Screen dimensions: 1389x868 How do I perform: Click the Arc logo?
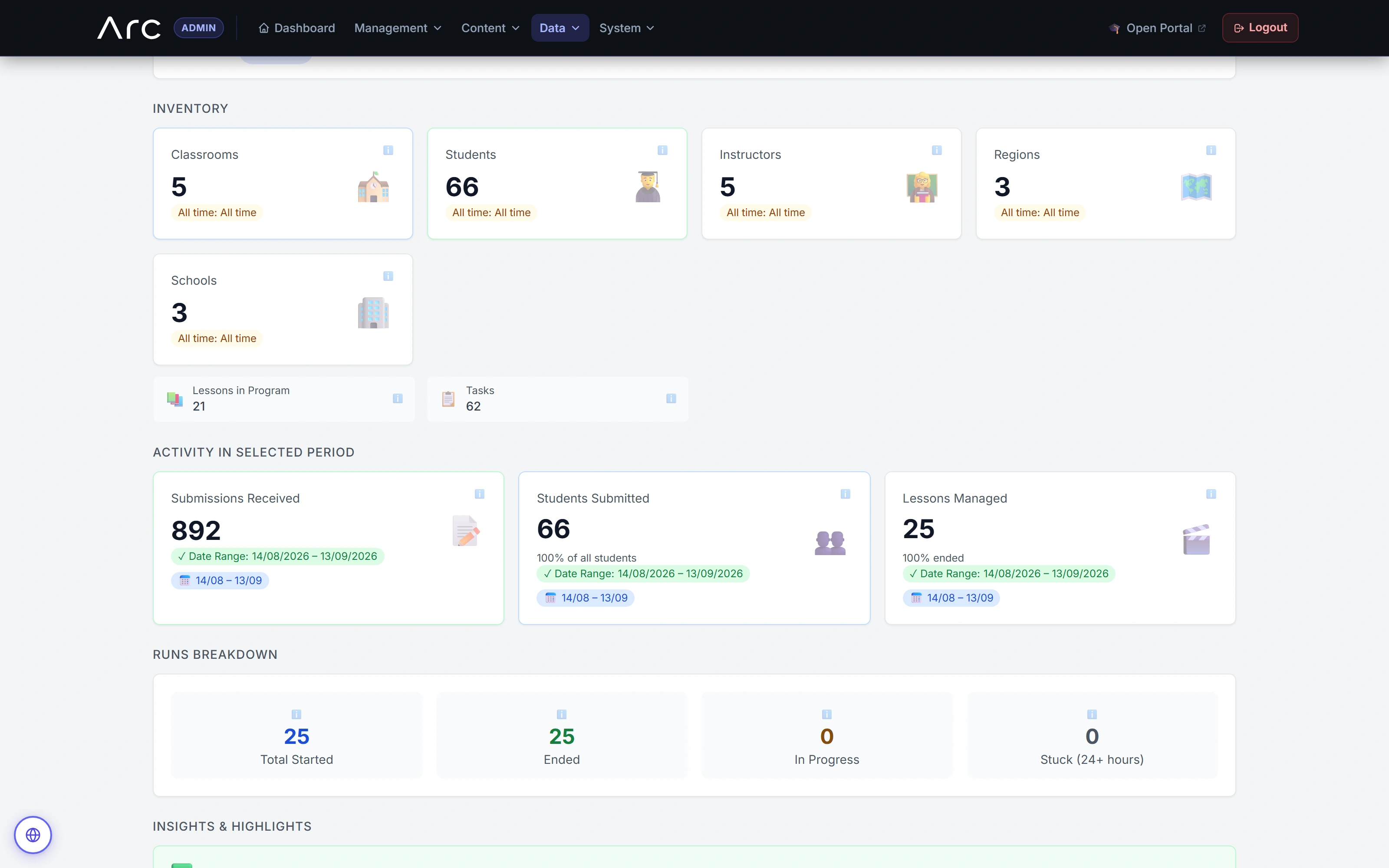coord(129,27)
